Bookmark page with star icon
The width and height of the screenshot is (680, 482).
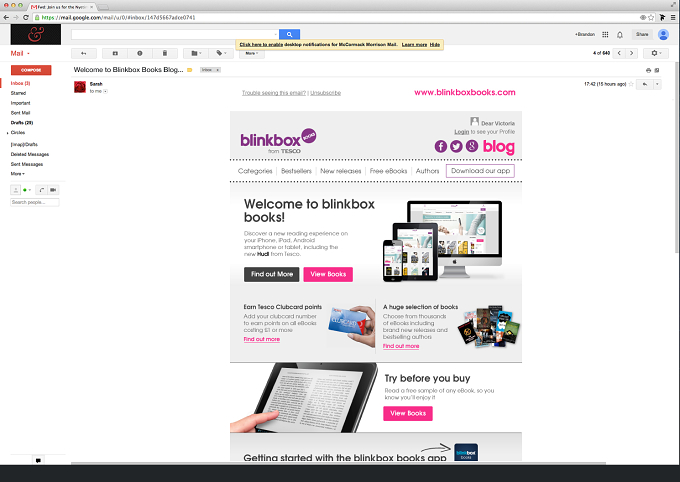coord(651,17)
